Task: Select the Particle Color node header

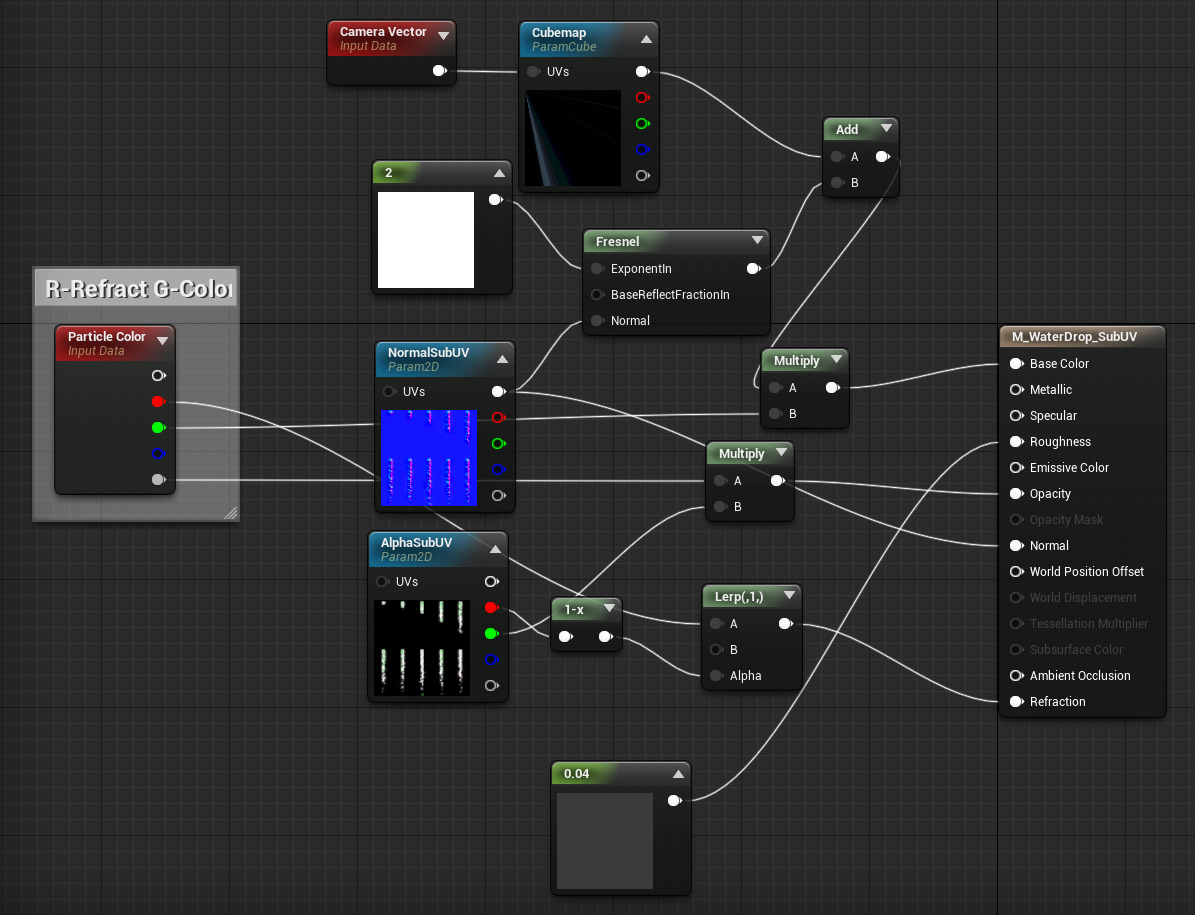Action: click(x=106, y=342)
